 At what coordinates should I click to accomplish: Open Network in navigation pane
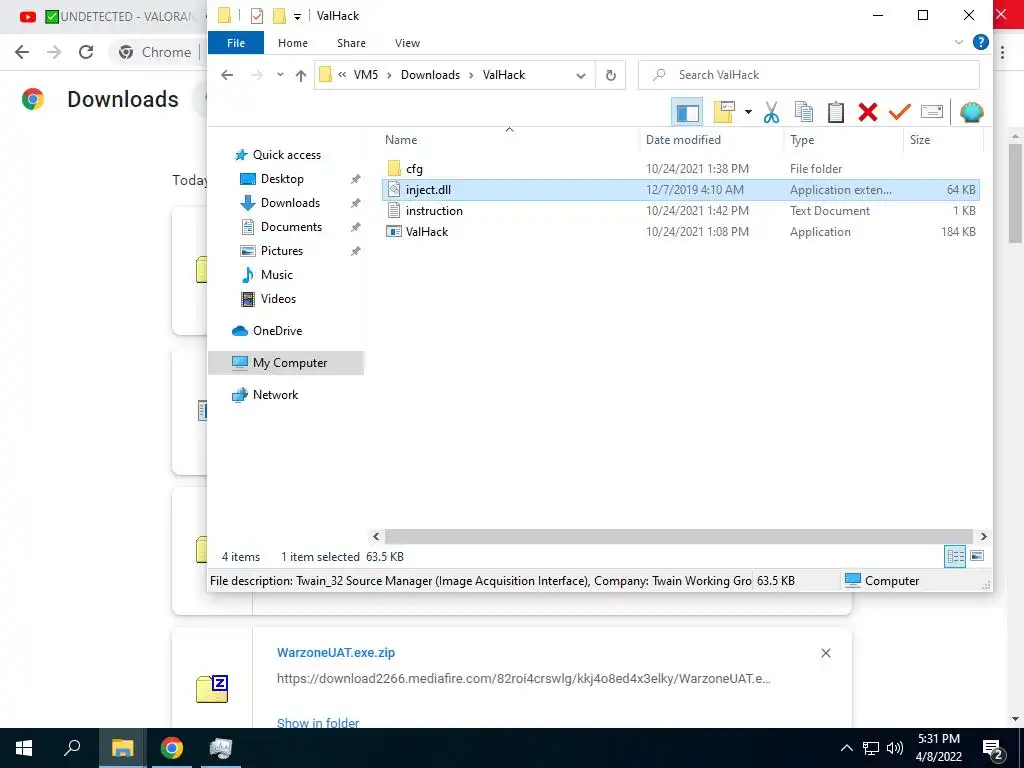click(x=275, y=395)
